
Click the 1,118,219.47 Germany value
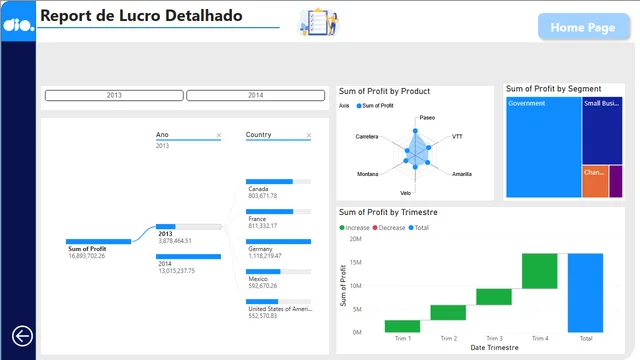click(x=265, y=256)
